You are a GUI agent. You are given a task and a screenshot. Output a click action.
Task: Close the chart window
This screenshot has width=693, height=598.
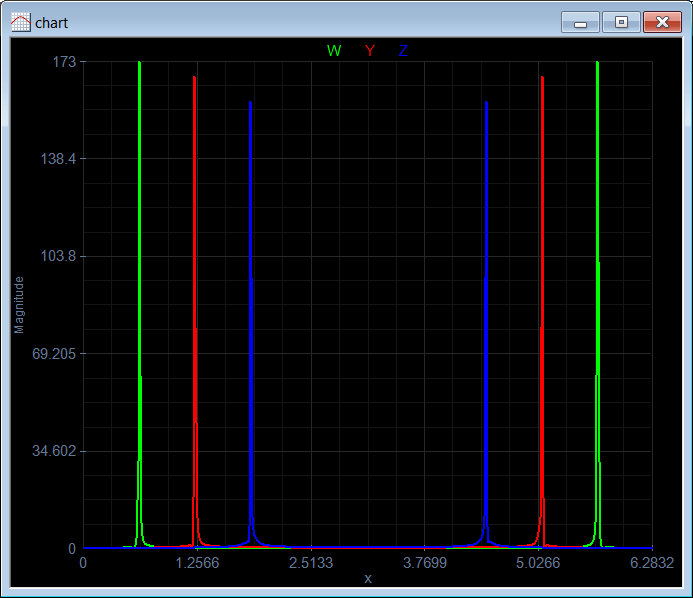pos(663,22)
